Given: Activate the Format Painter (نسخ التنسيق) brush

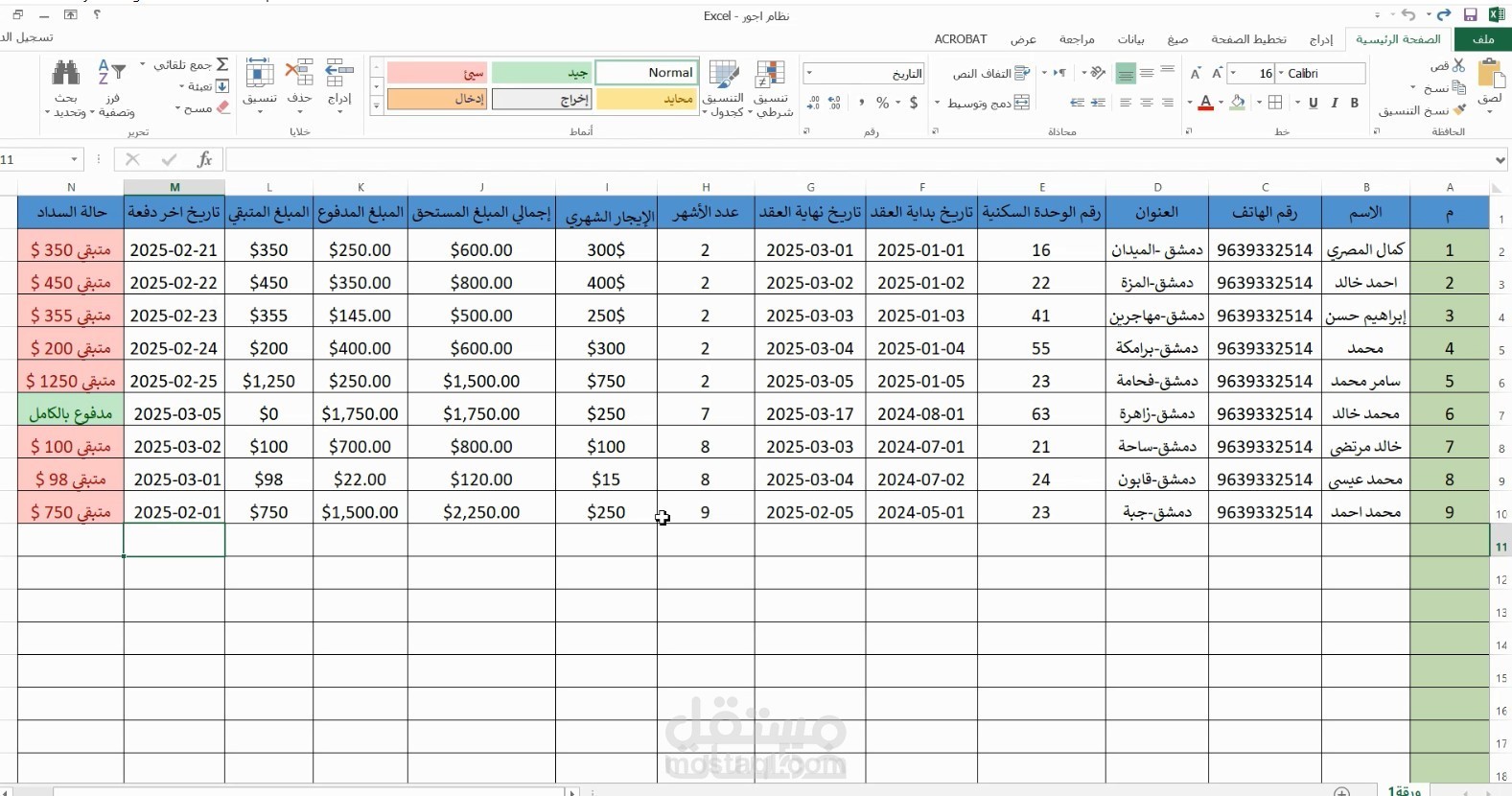Looking at the screenshot, I should pos(1459,110).
